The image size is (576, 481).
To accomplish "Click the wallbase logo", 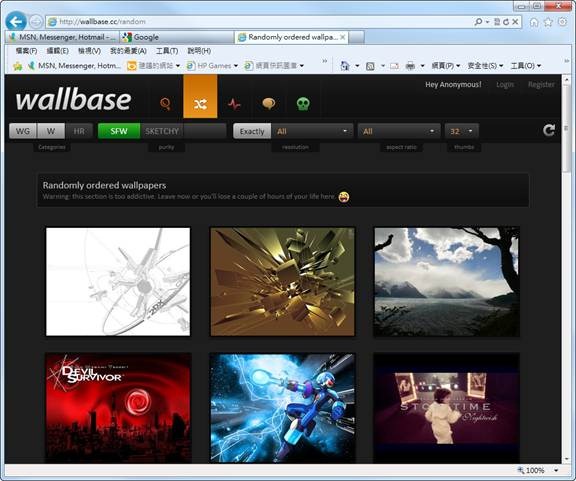I will click(73, 100).
